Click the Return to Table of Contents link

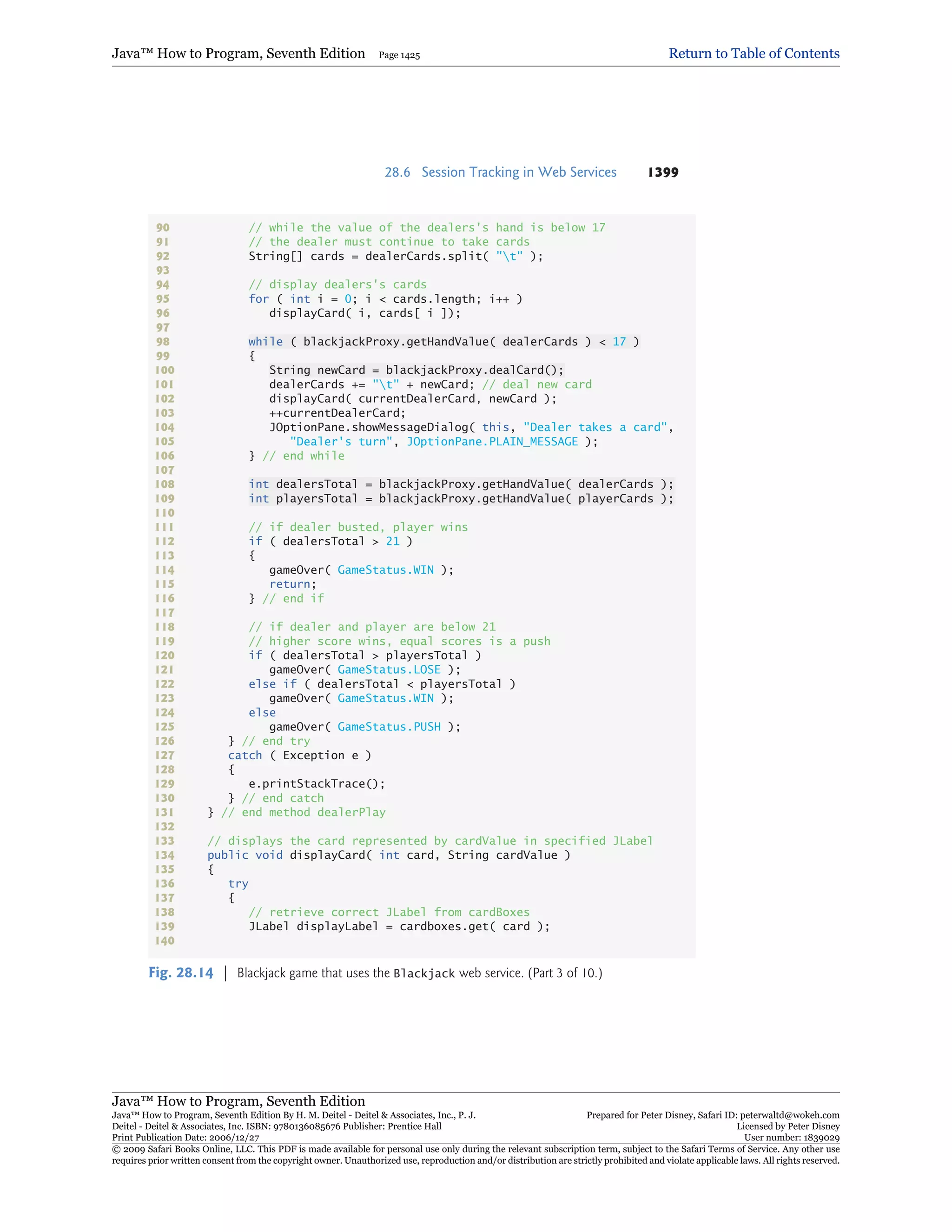tap(754, 53)
